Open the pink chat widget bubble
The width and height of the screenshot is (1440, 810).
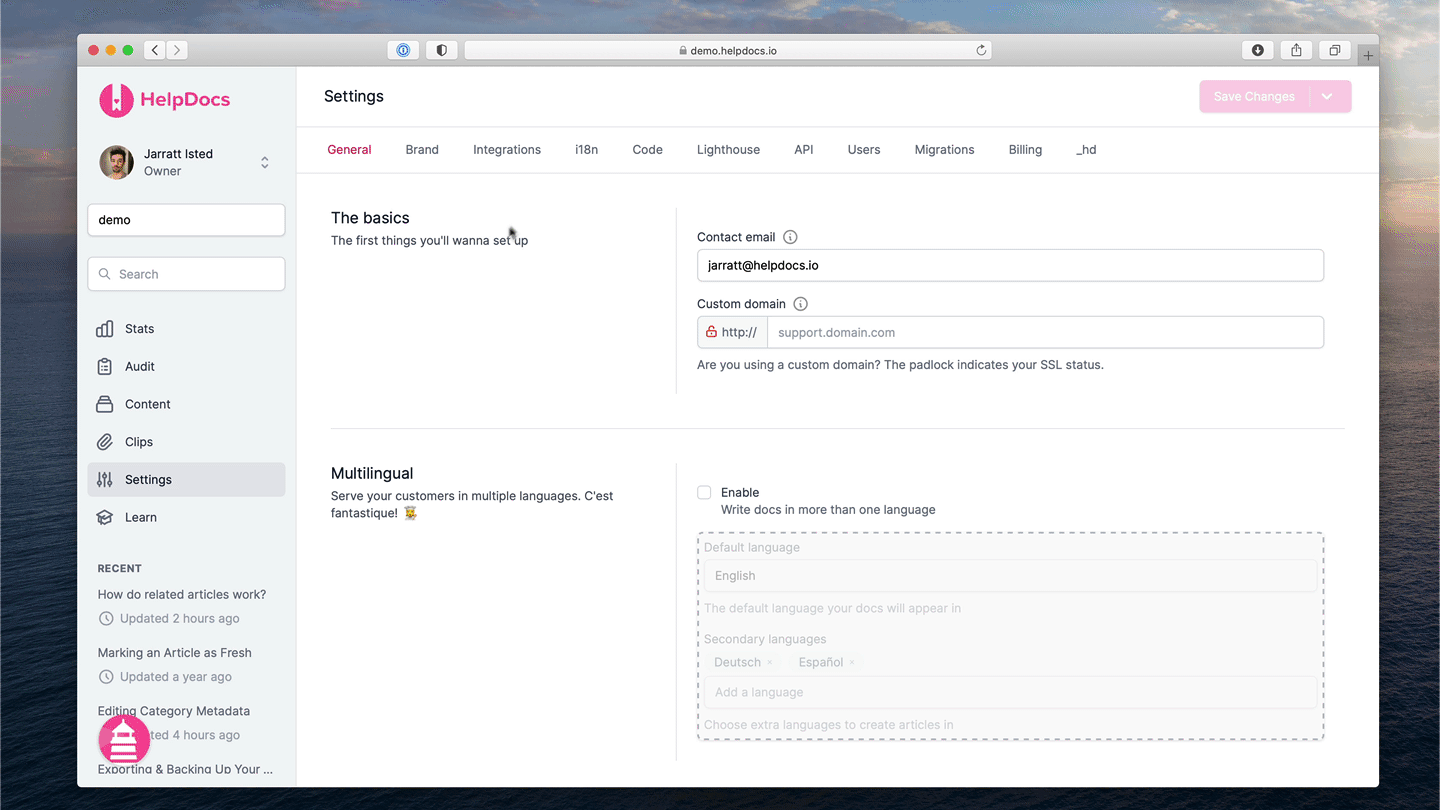[x=124, y=741]
